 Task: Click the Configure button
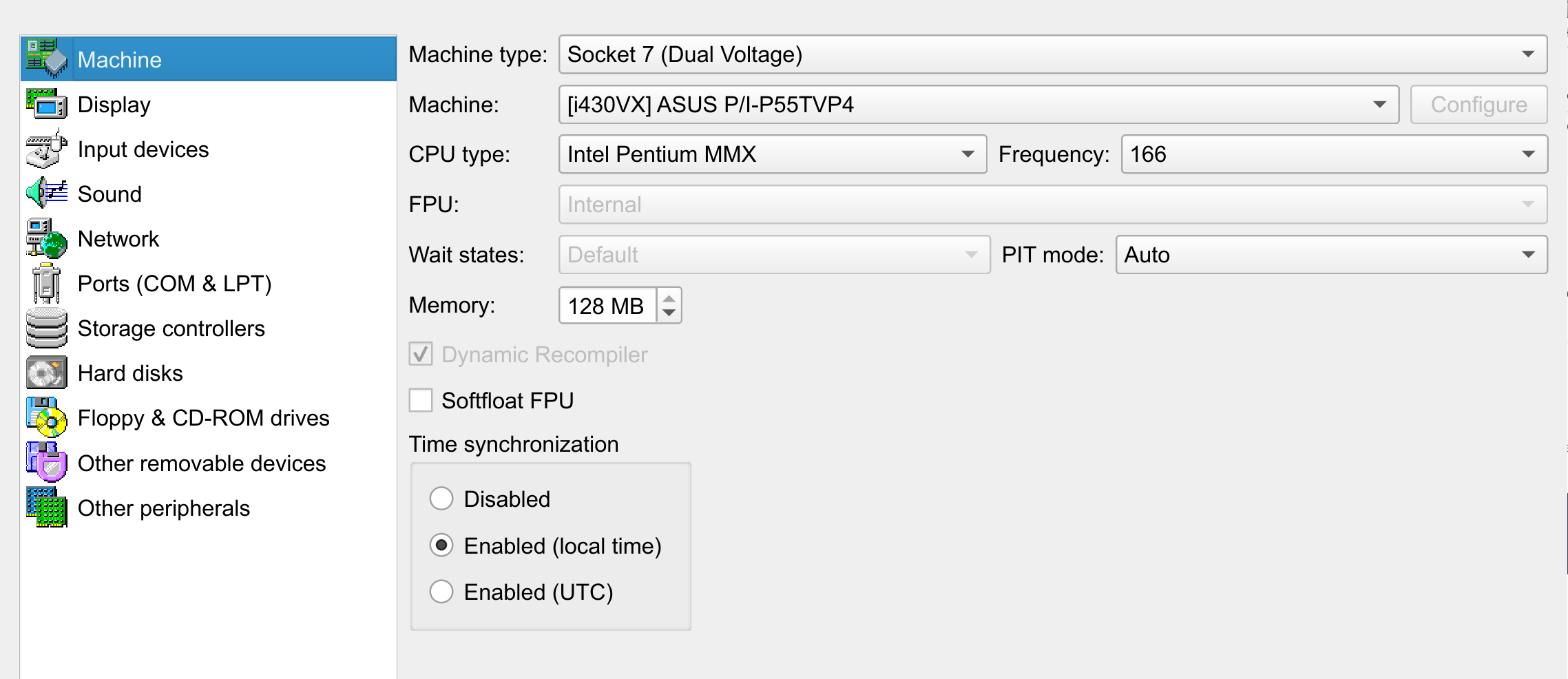[1478, 105]
